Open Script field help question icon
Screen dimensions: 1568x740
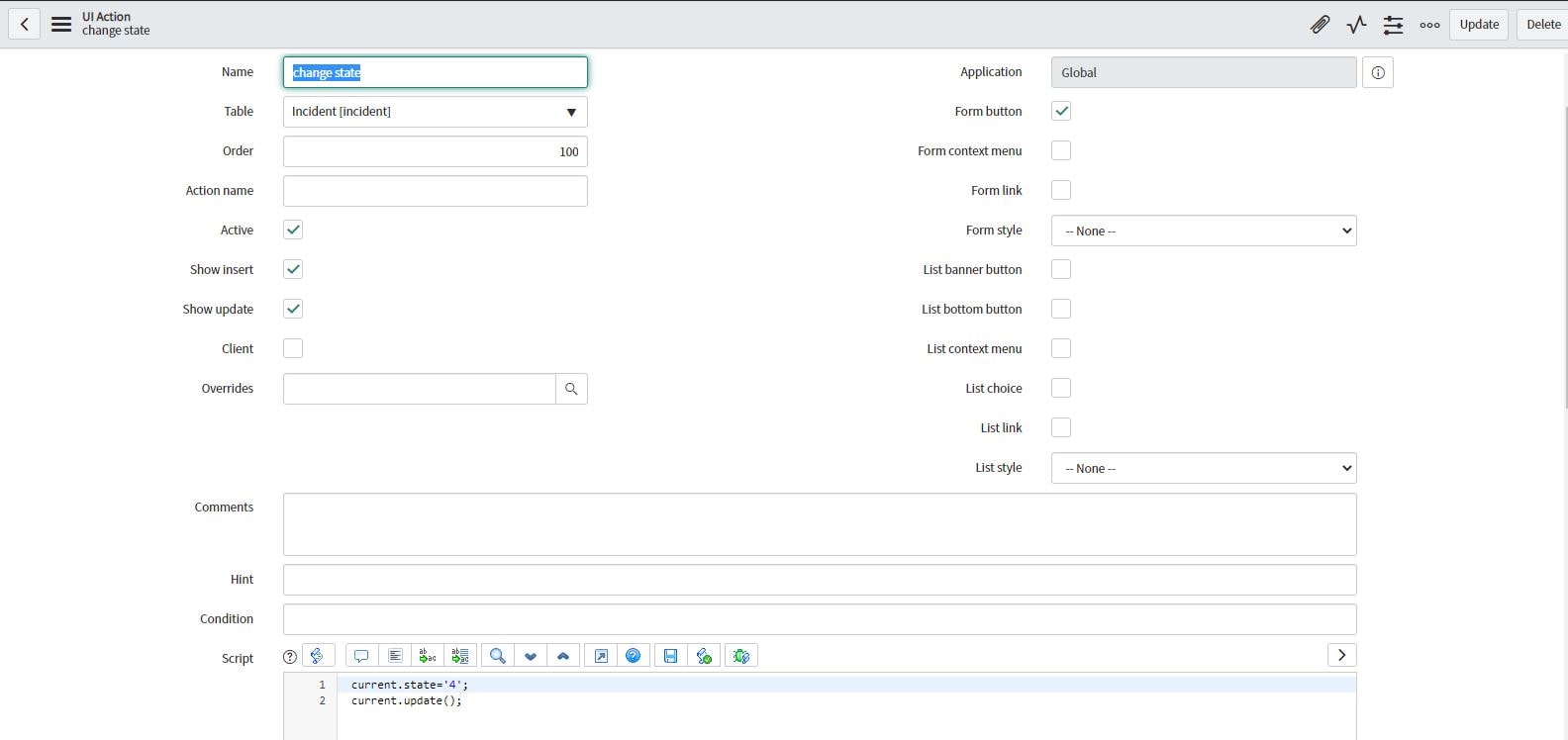click(x=290, y=657)
